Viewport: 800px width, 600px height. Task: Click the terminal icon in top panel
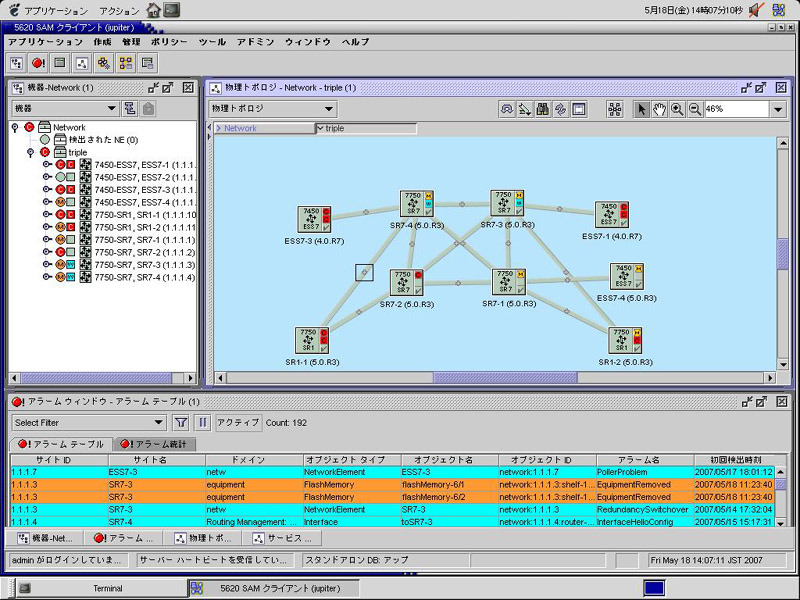coord(171,10)
